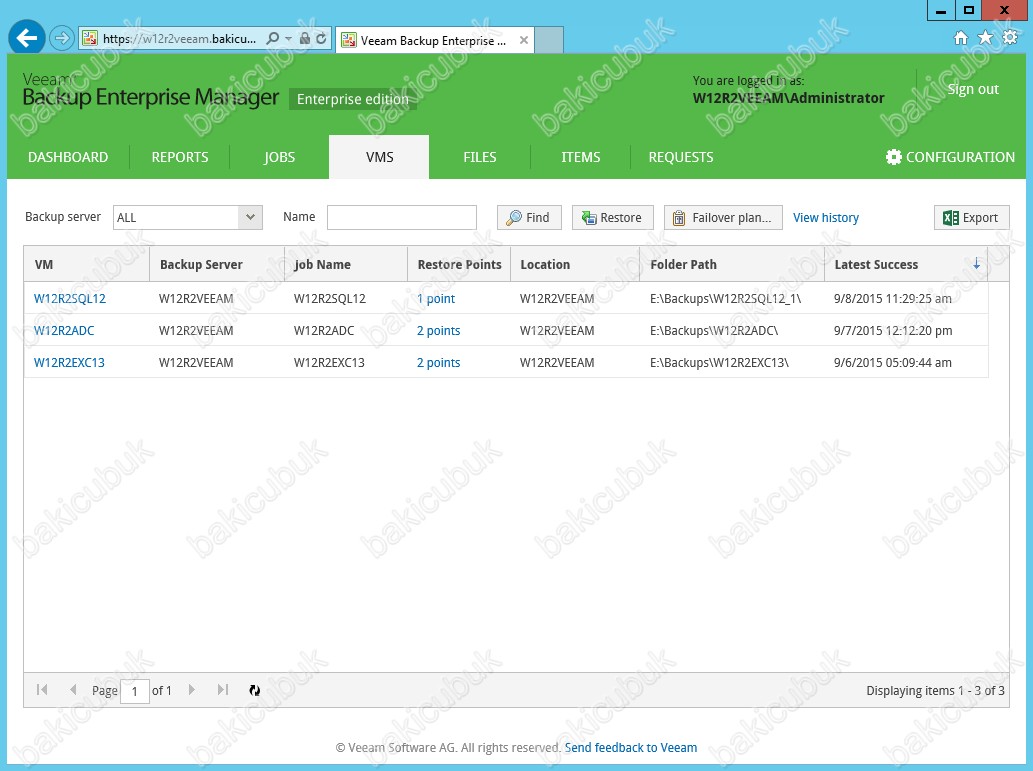Sort by Folder Path column header
The width and height of the screenshot is (1033, 771).
(x=732, y=264)
